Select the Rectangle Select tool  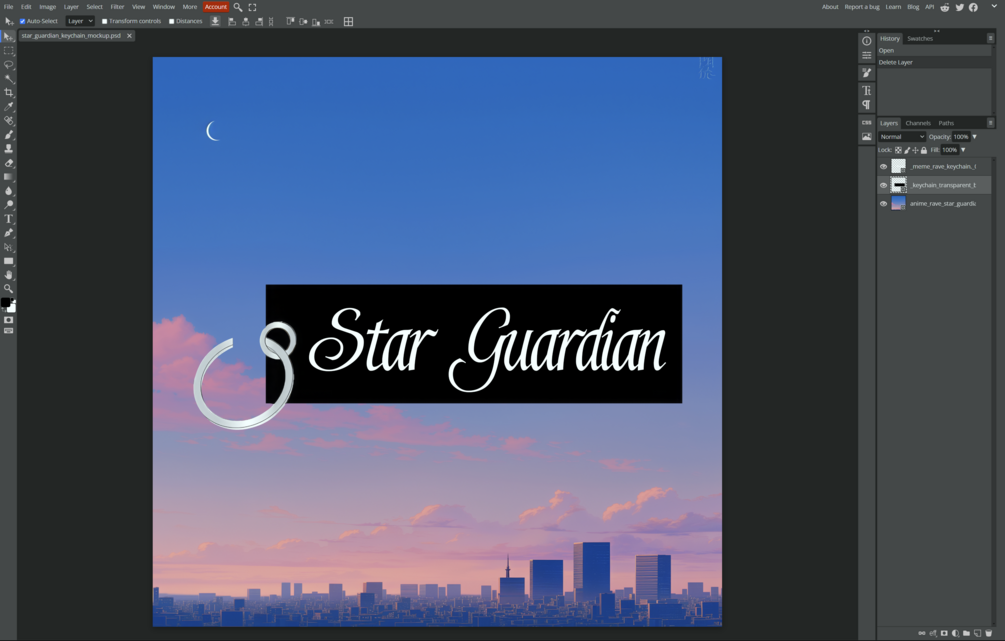point(8,51)
